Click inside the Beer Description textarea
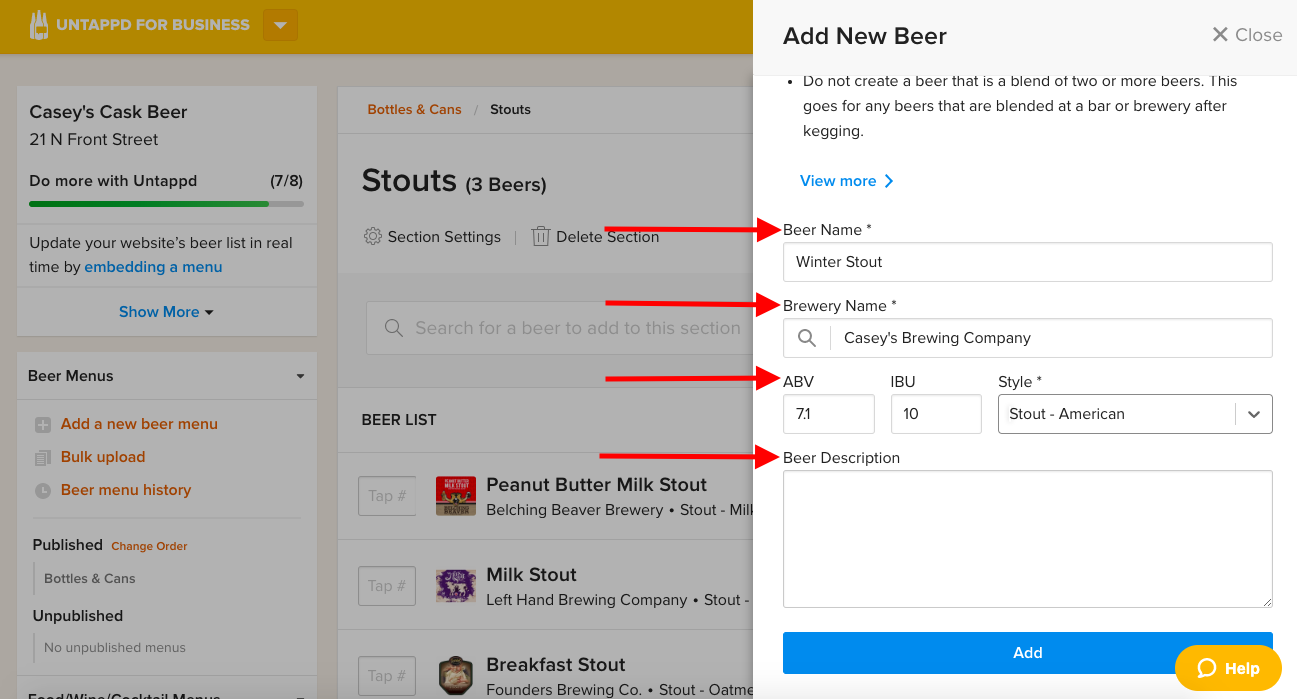This screenshot has width=1297, height=699. pyautogui.click(x=1027, y=539)
